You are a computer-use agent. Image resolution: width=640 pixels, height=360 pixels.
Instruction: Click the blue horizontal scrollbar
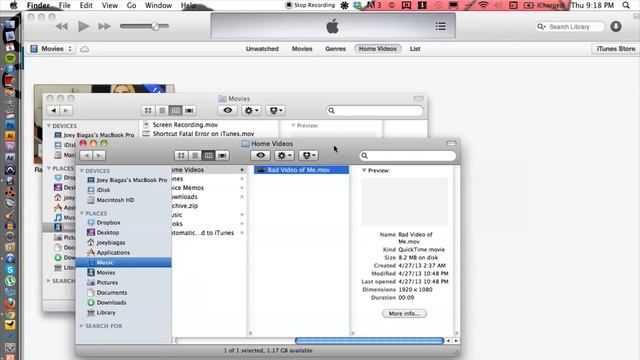369,340
